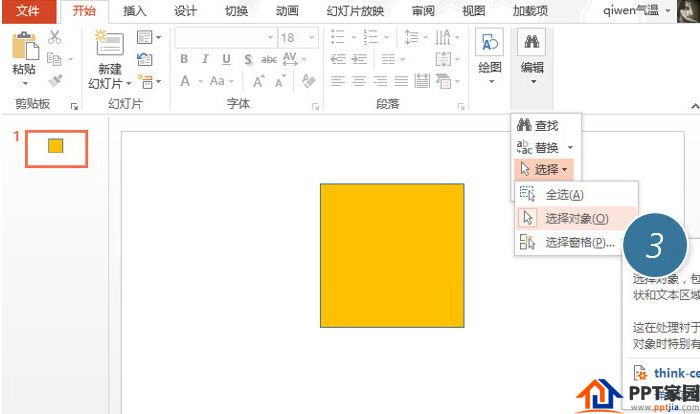Screen dimensions: 700x414
Task: Toggle Justify paragraph alignment
Action: [401, 81]
